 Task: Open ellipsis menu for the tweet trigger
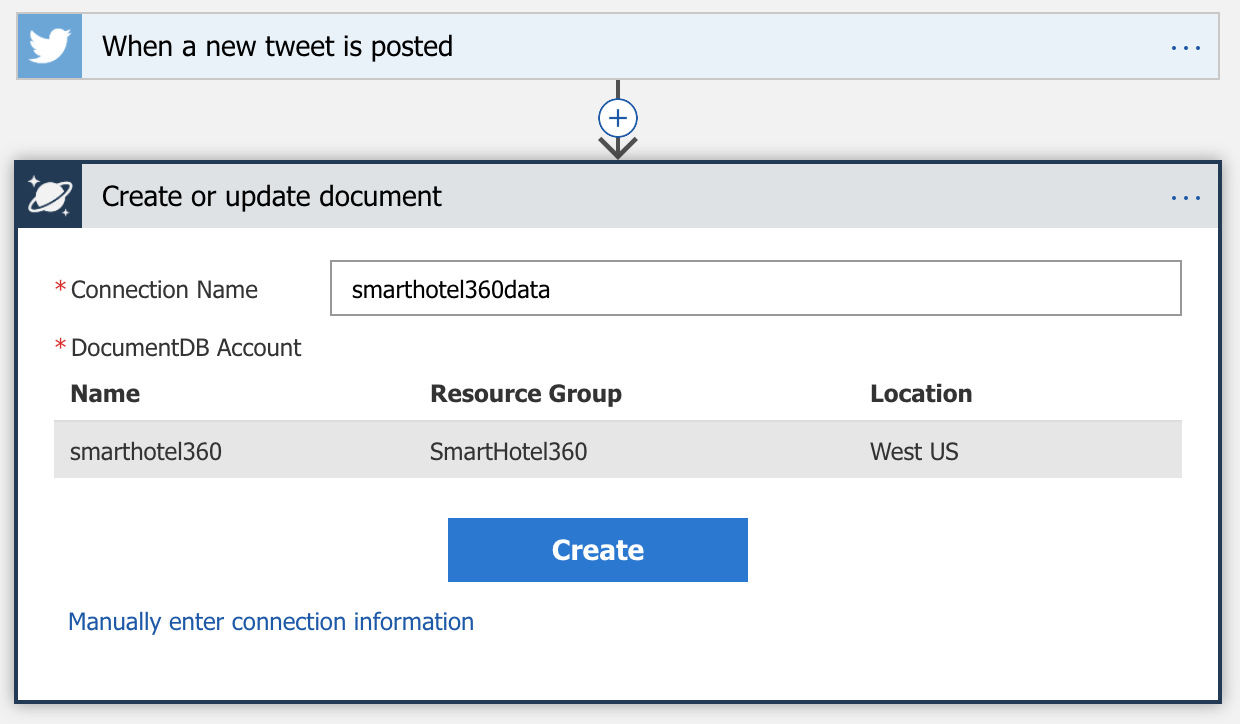pos(1185,47)
